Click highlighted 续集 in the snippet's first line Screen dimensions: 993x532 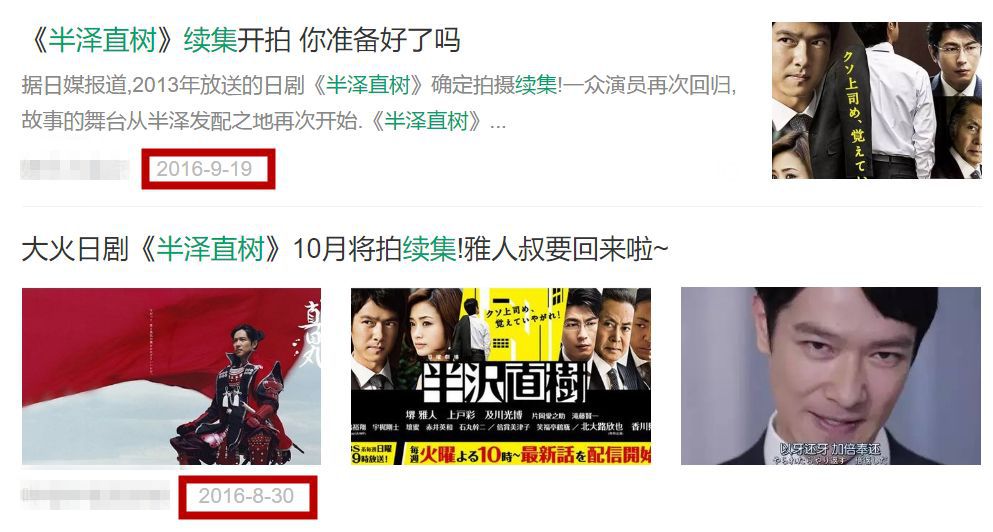click(x=536, y=85)
